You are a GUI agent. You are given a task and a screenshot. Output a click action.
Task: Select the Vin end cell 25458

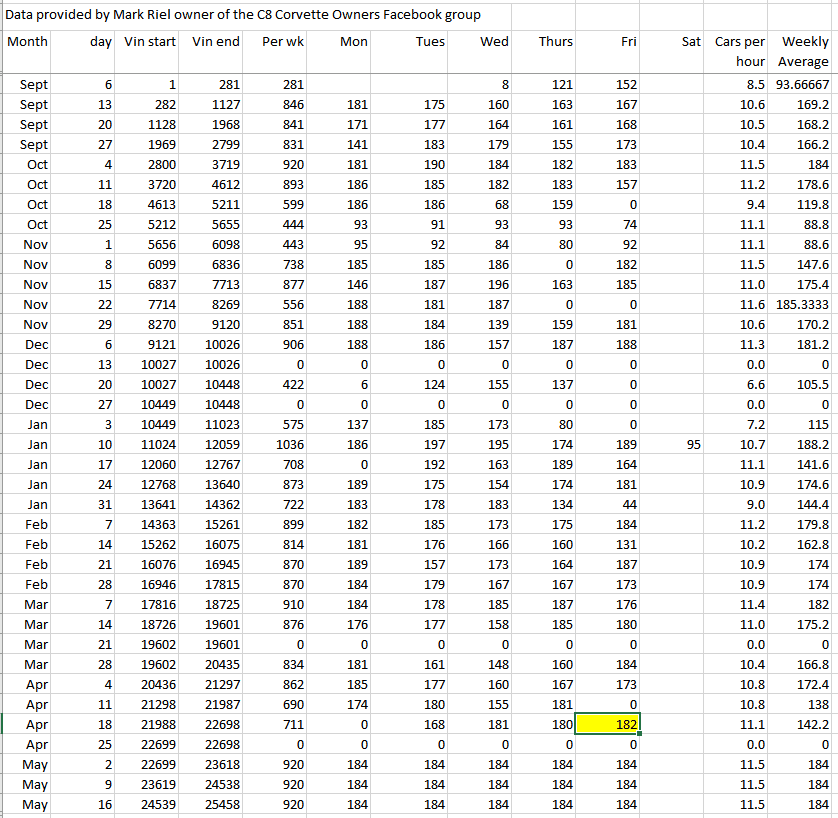coord(215,804)
